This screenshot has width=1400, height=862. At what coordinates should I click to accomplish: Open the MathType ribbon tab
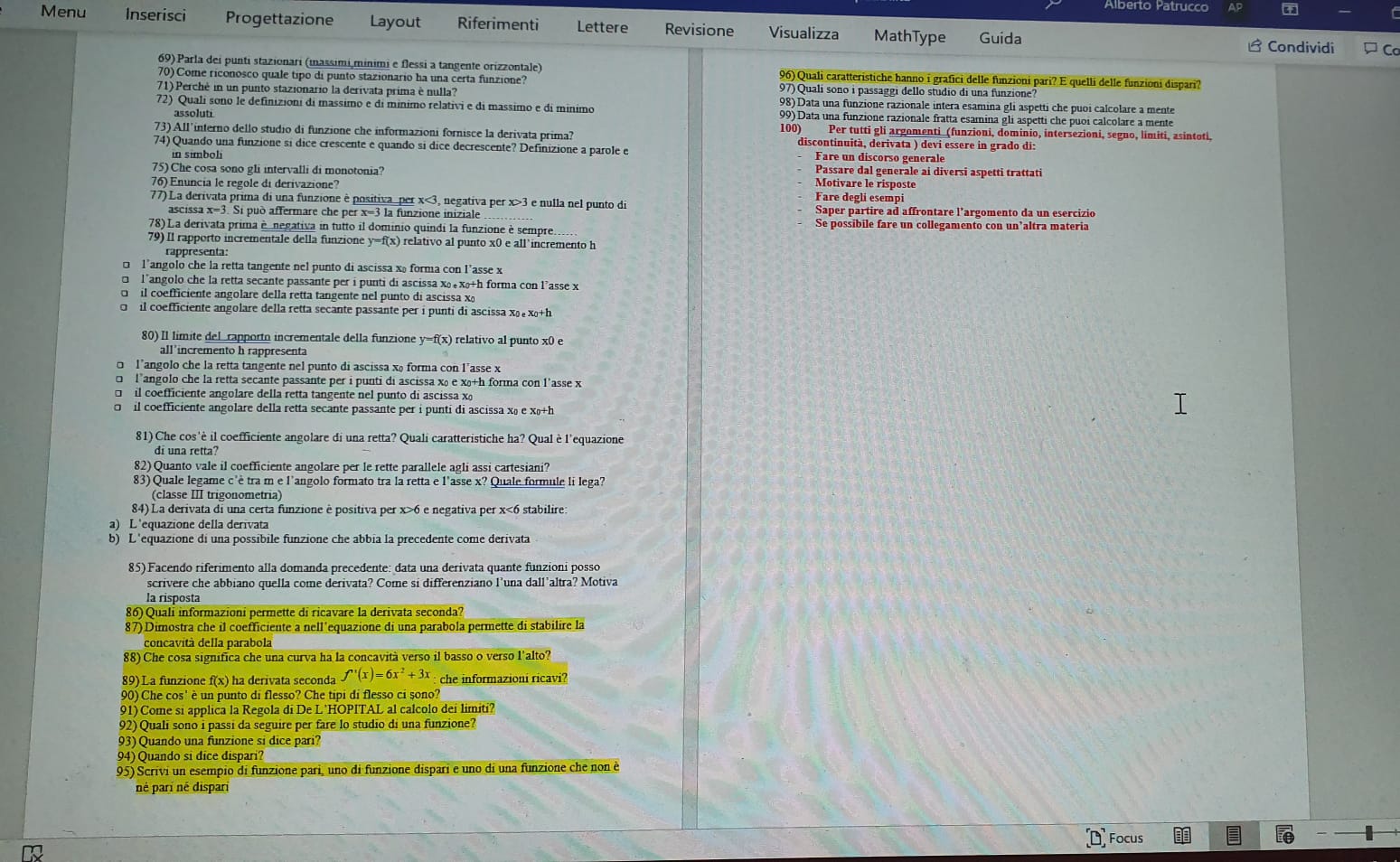click(909, 36)
